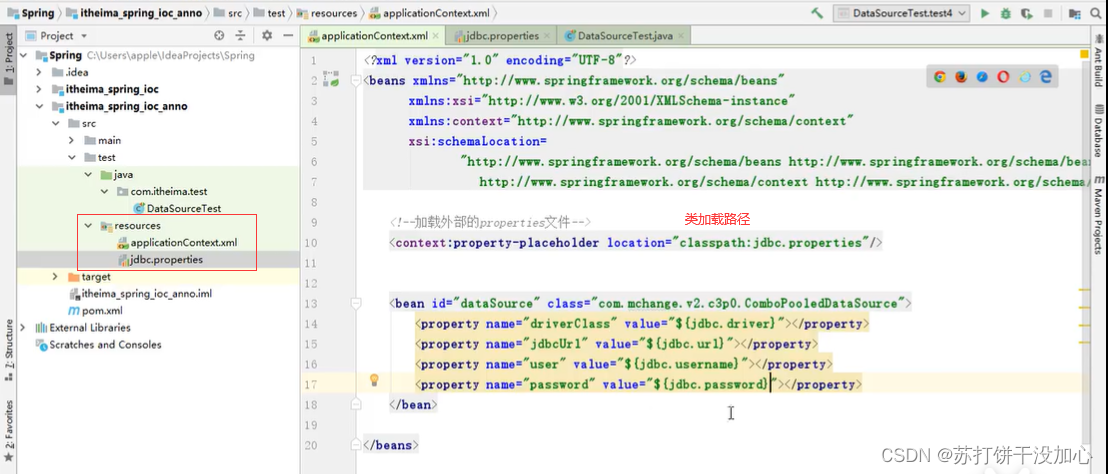
Task: Open Project Structure folder icon
Action: [1075, 13]
